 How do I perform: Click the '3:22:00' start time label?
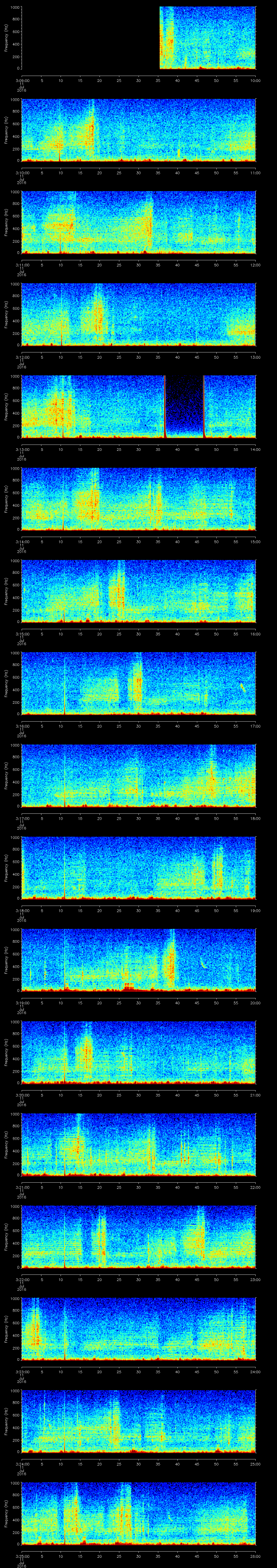[x=22, y=1279]
